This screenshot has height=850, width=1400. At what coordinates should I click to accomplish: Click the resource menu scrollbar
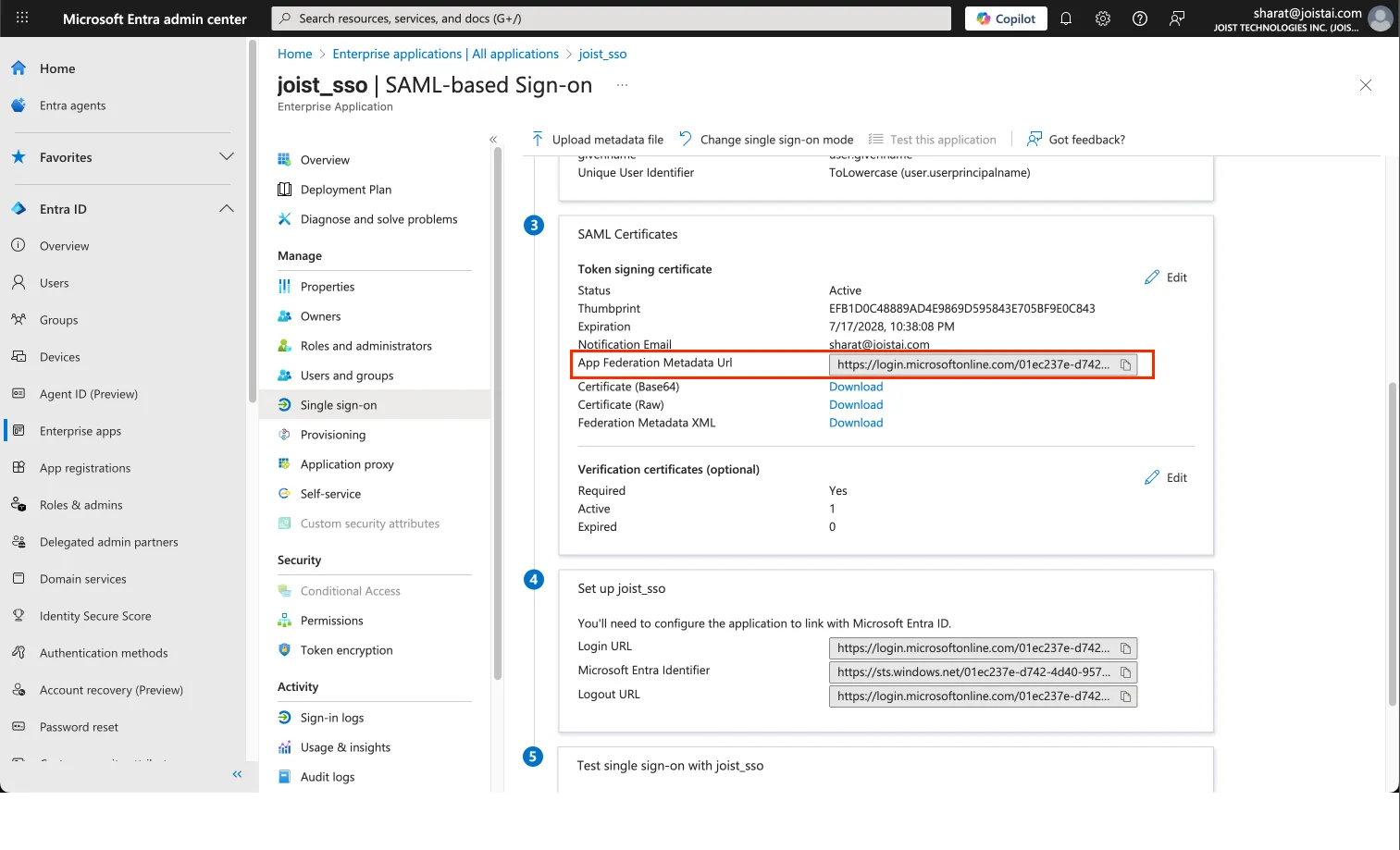[498, 413]
